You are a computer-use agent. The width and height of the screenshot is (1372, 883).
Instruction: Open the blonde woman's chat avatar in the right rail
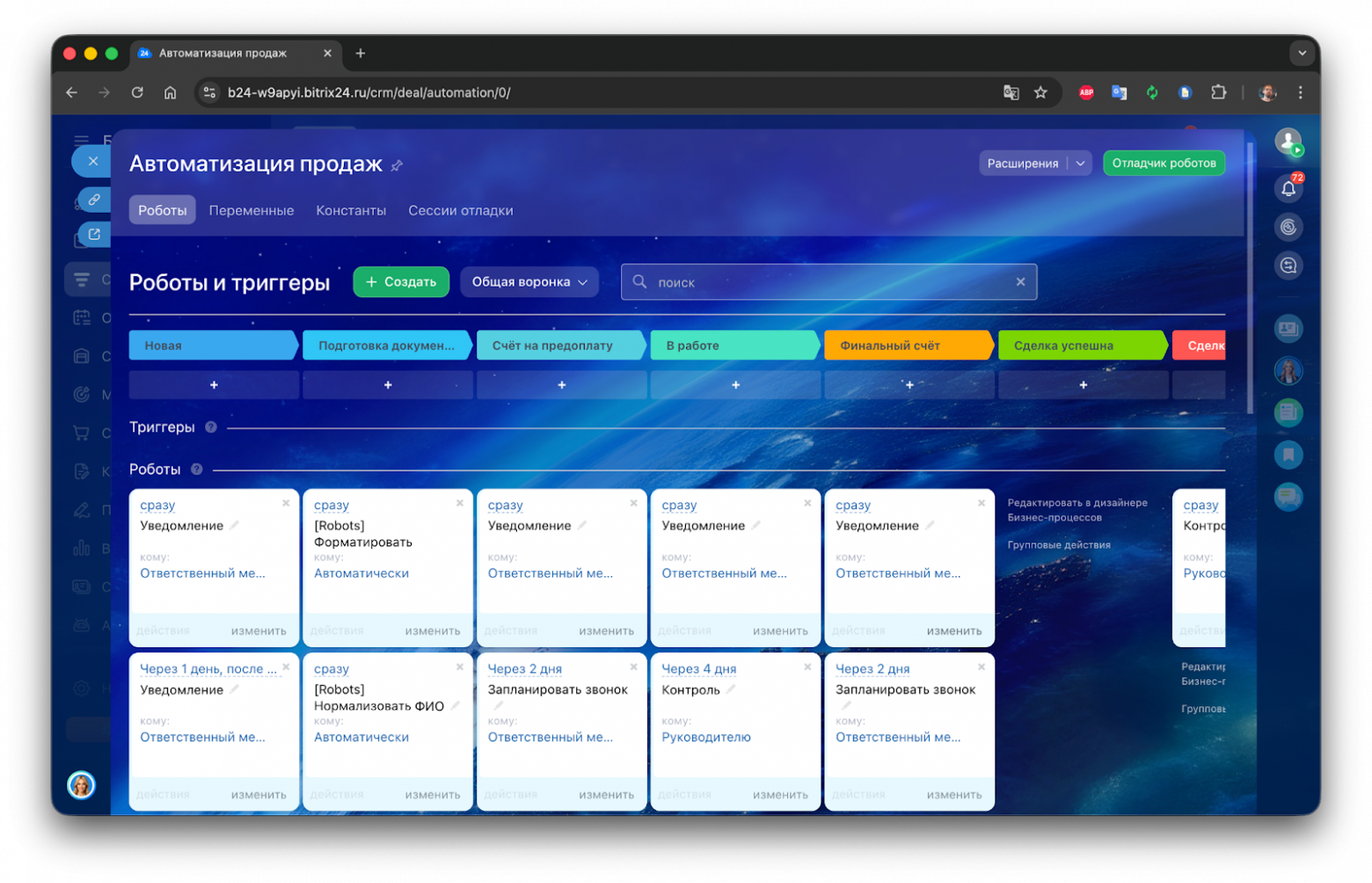[x=1288, y=370]
